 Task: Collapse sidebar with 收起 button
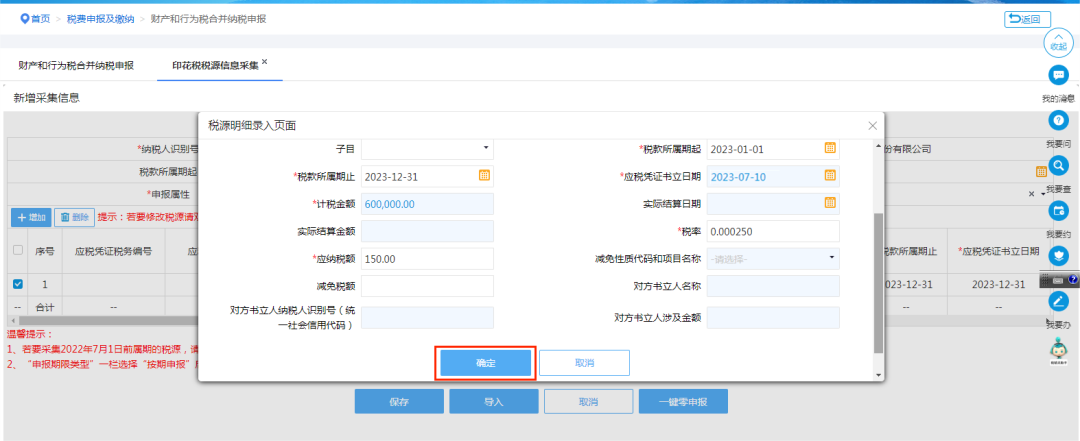[x=1059, y=43]
